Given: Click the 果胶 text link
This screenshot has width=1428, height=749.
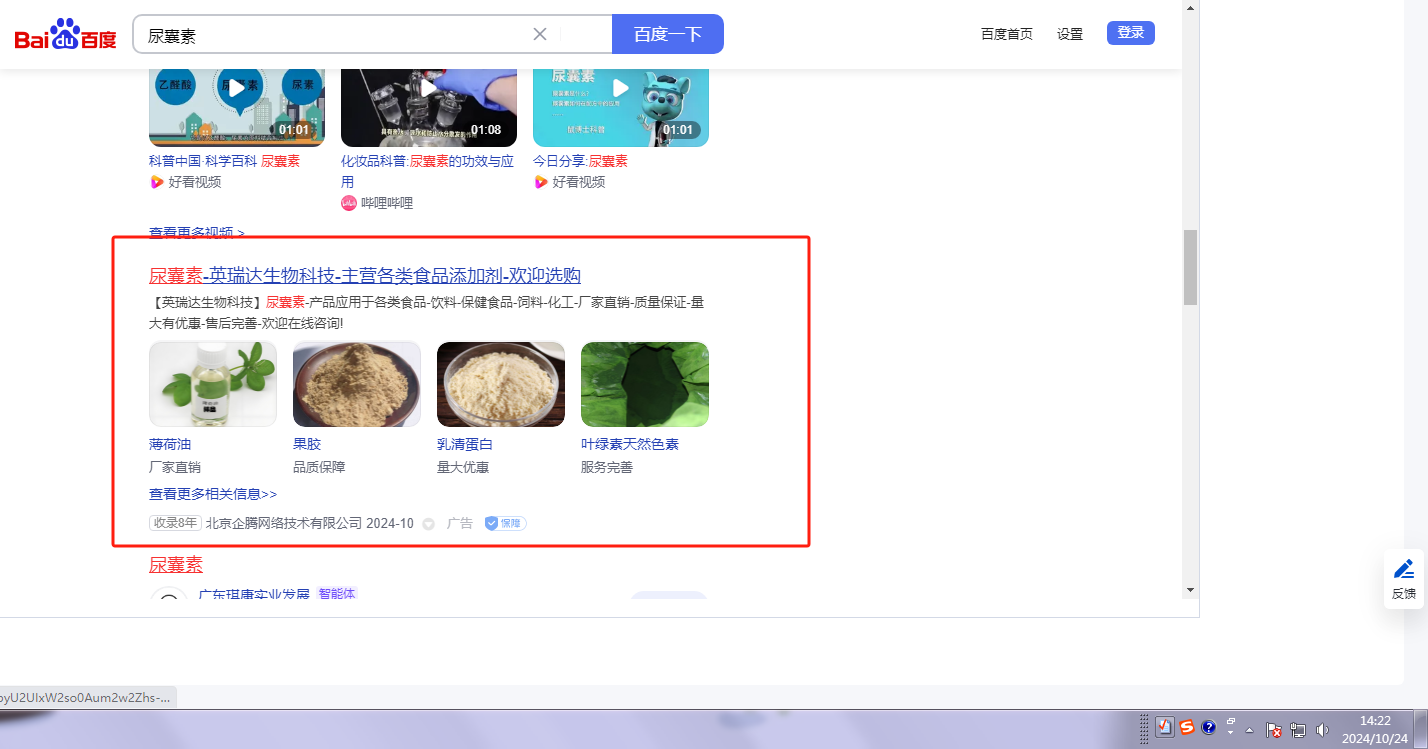Looking at the screenshot, I should click(x=307, y=444).
